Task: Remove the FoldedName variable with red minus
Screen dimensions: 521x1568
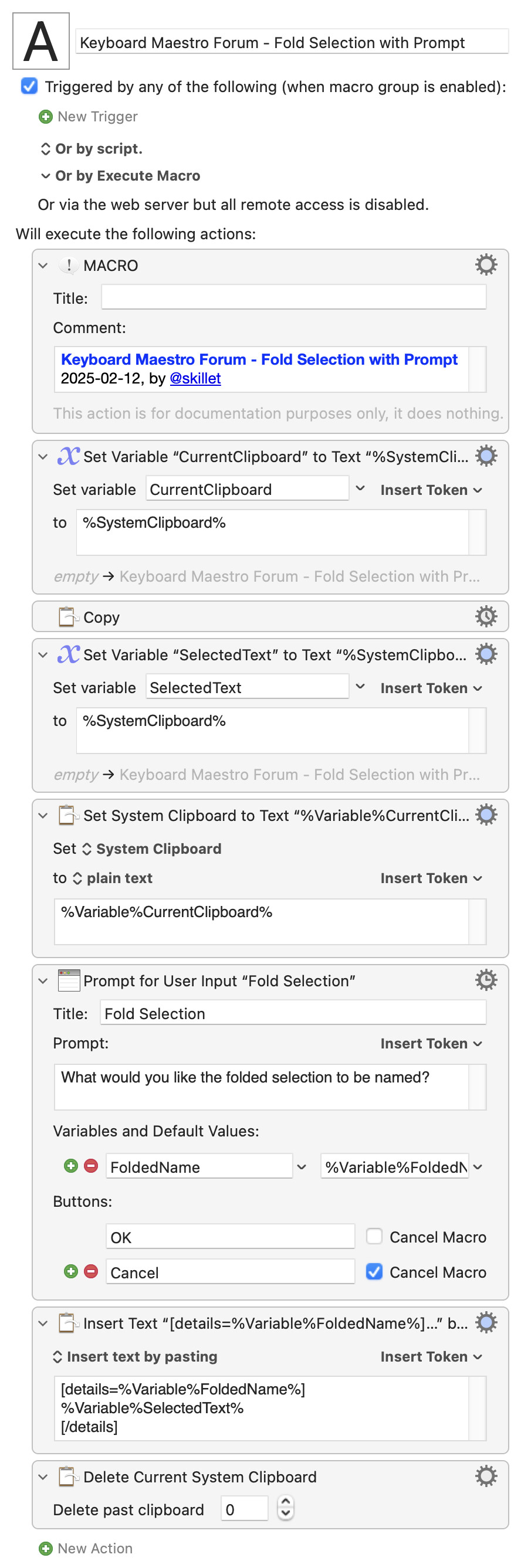Action: [x=91, y=1166]
